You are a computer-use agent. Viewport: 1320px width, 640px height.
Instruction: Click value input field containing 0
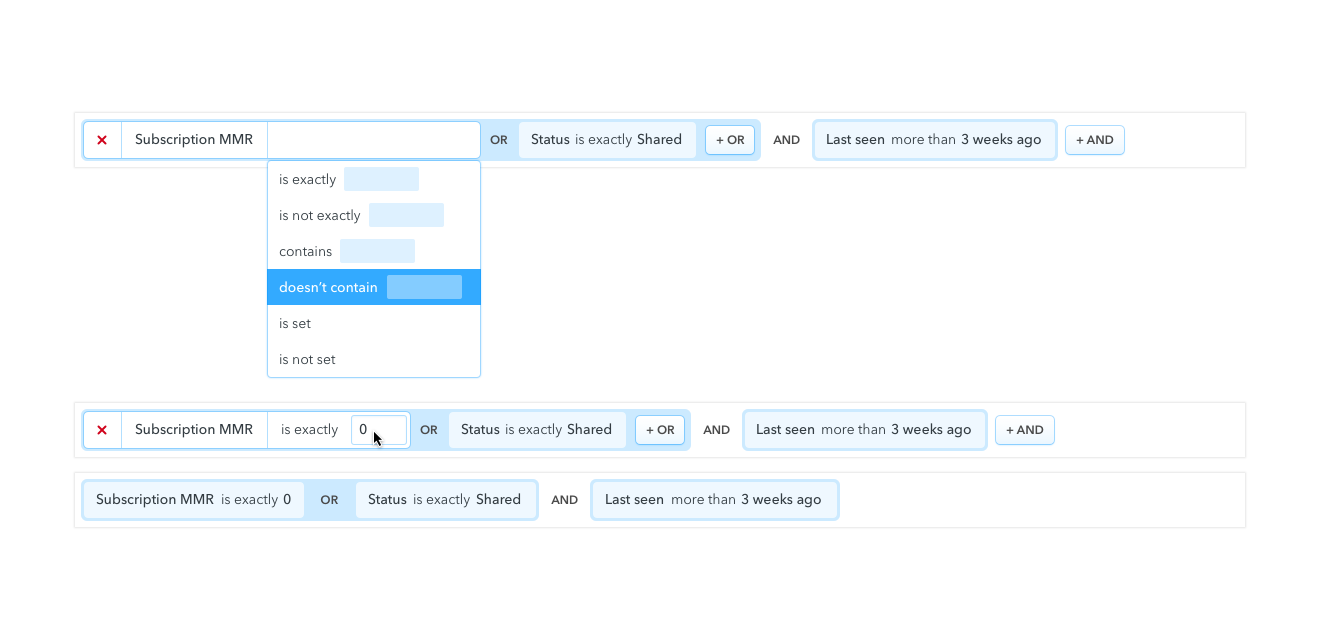(x=379, y=430)
